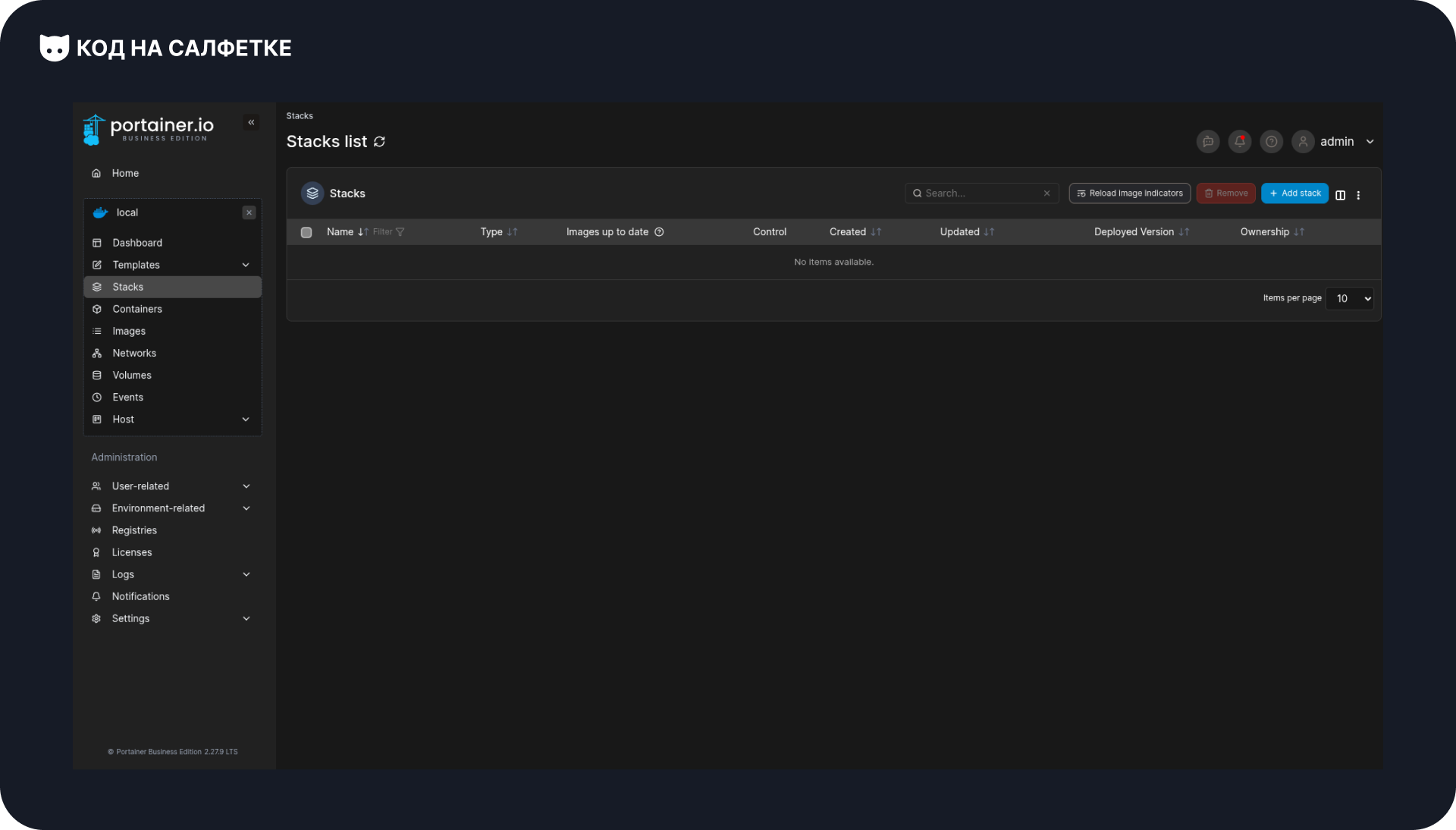The width and height of the screenshot is (1456, 830).
Task: Open the table settings three-dot menu
Action: [1358, 195]
